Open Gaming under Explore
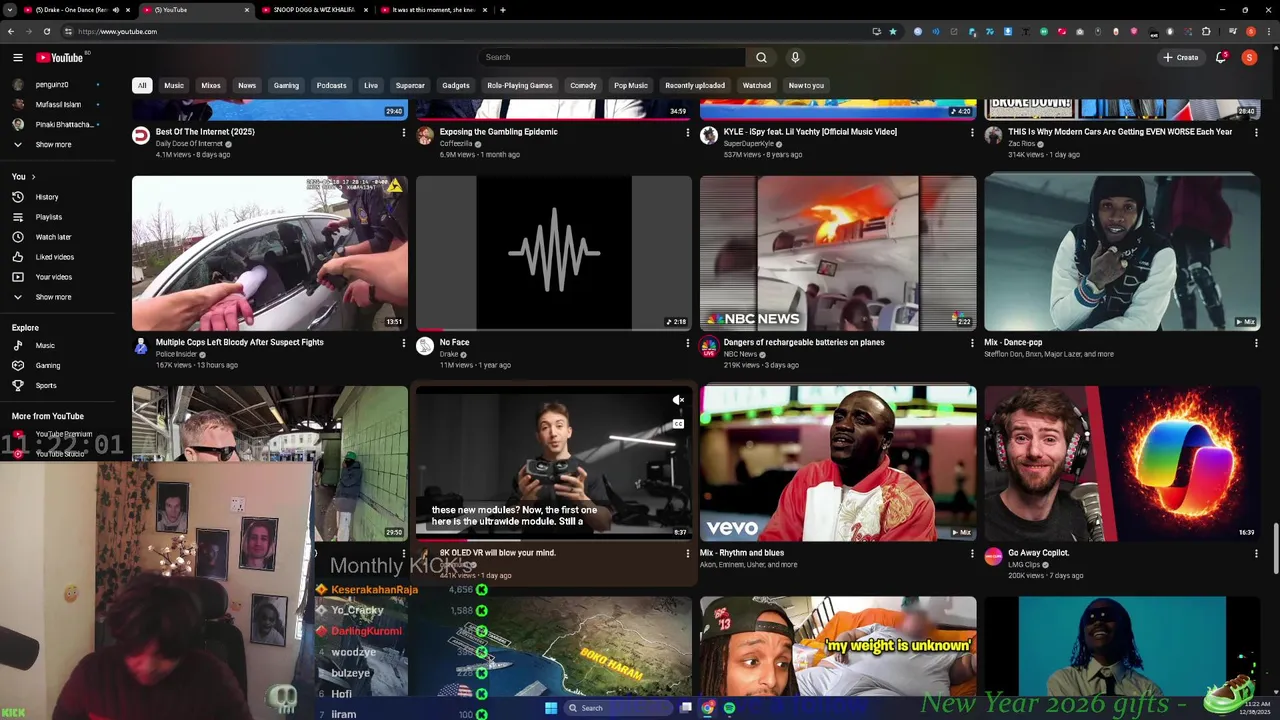This screenshot has height=720, width=1280. click(x=47, y=365)
